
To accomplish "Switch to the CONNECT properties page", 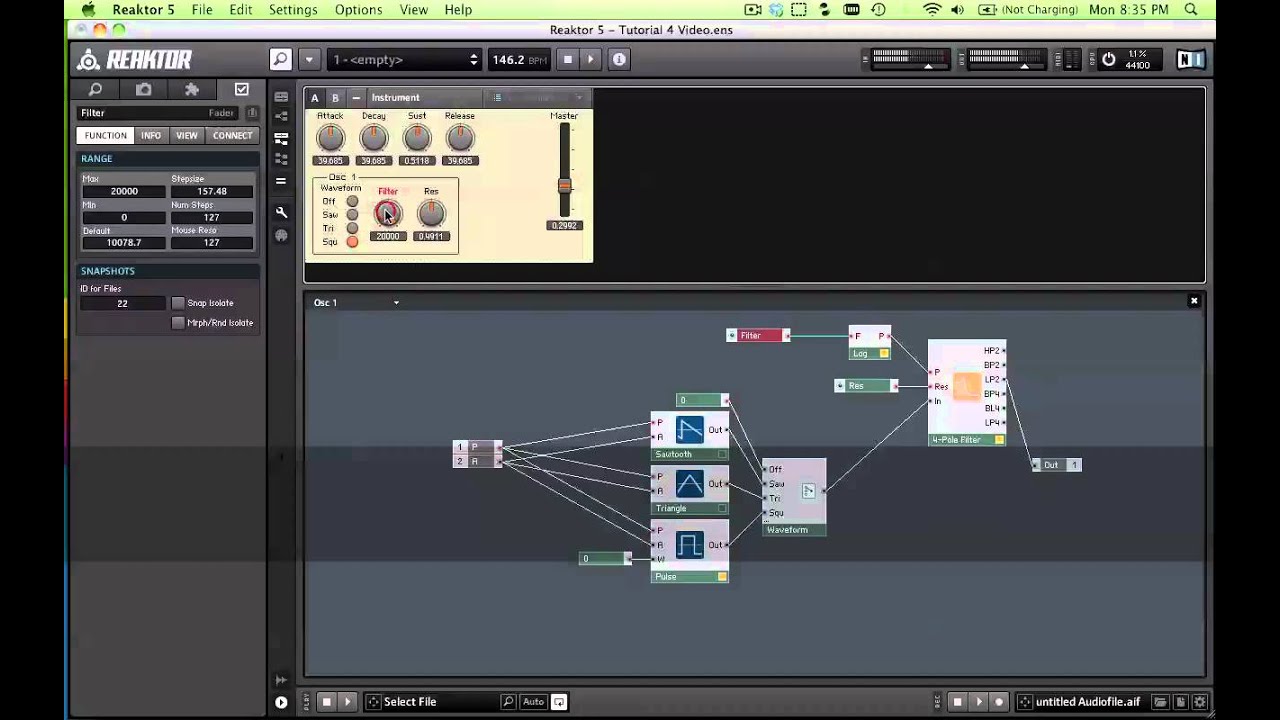I will 232,135.
